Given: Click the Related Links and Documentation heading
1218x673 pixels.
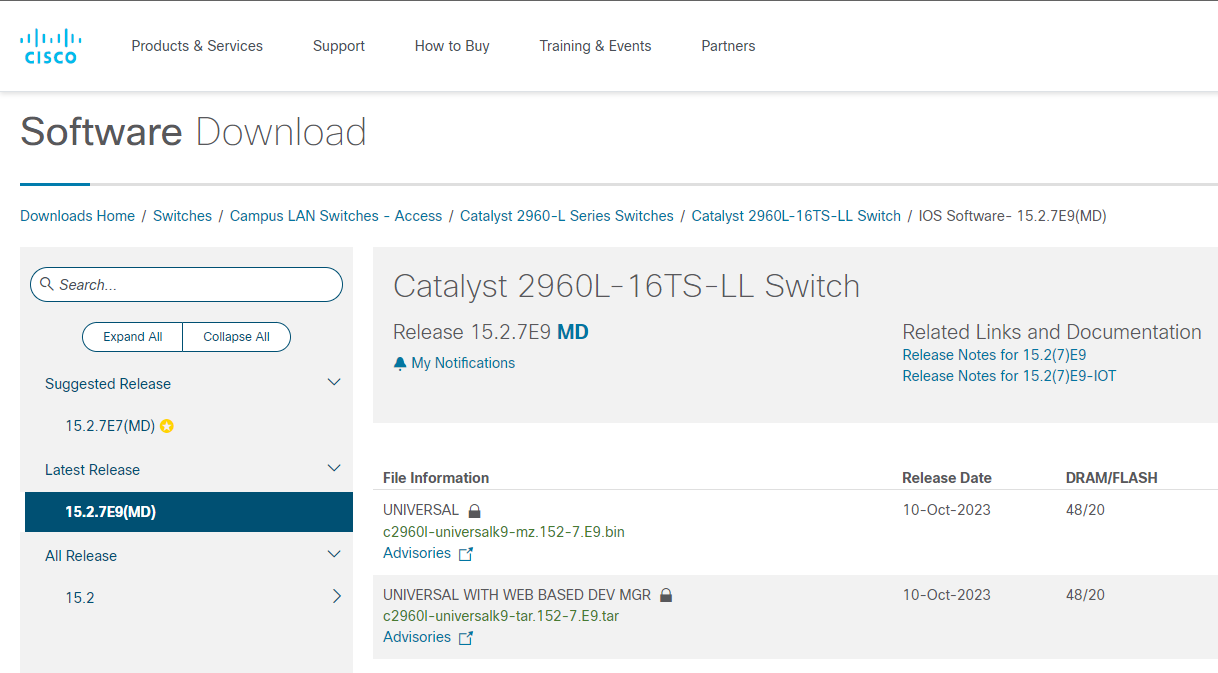Looking at the screenshot, I should coord(1052,332).
